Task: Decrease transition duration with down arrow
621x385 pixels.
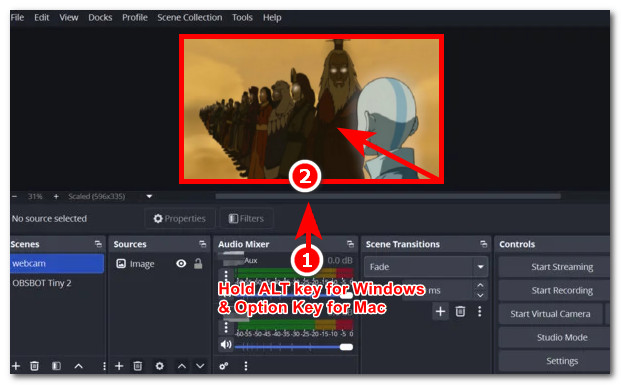Action: 480,295
